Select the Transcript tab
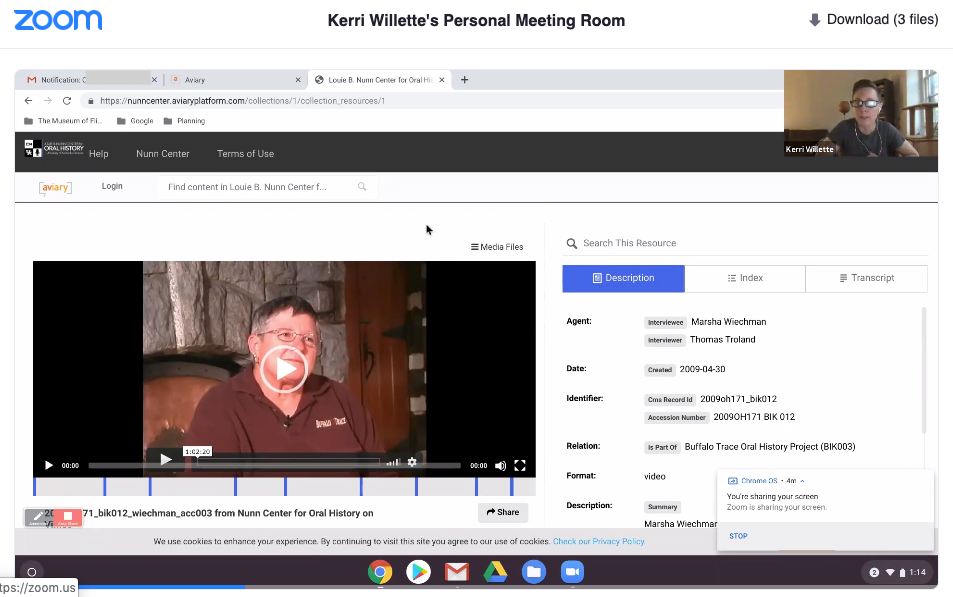953x597 pixels. (x=867, y=278)
